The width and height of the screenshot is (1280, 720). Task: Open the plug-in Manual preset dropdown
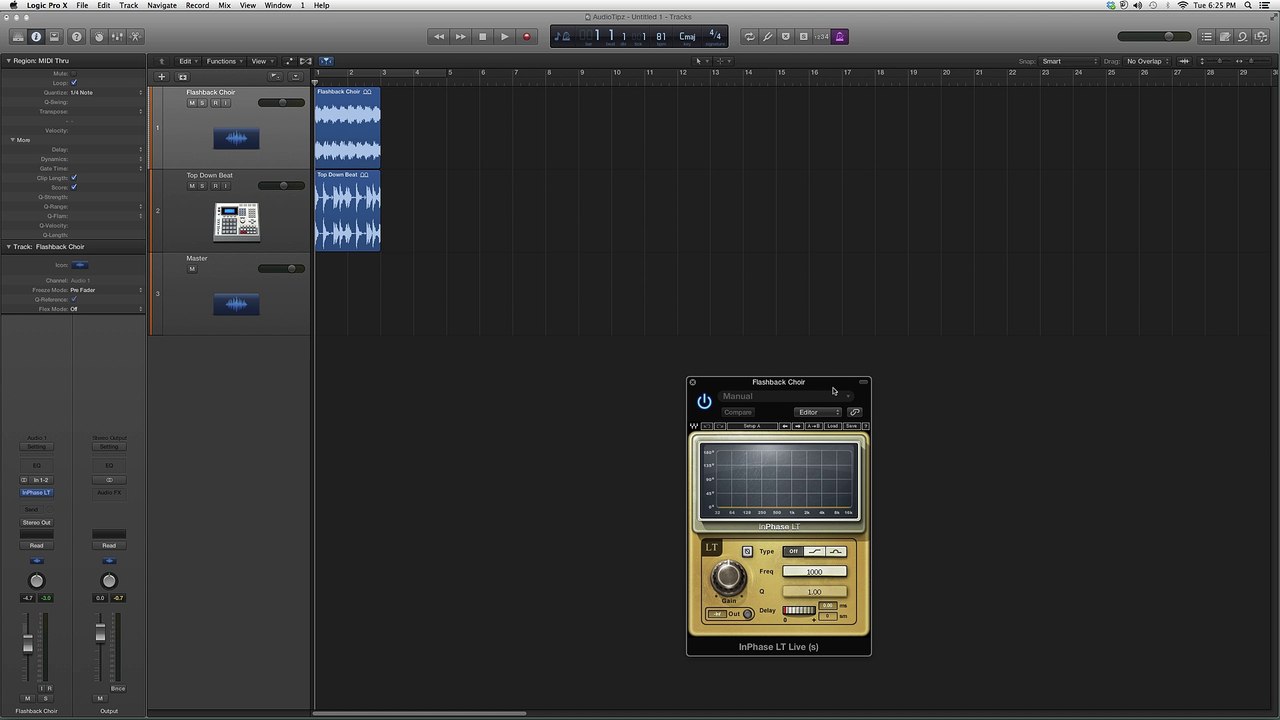coord(786,396)
